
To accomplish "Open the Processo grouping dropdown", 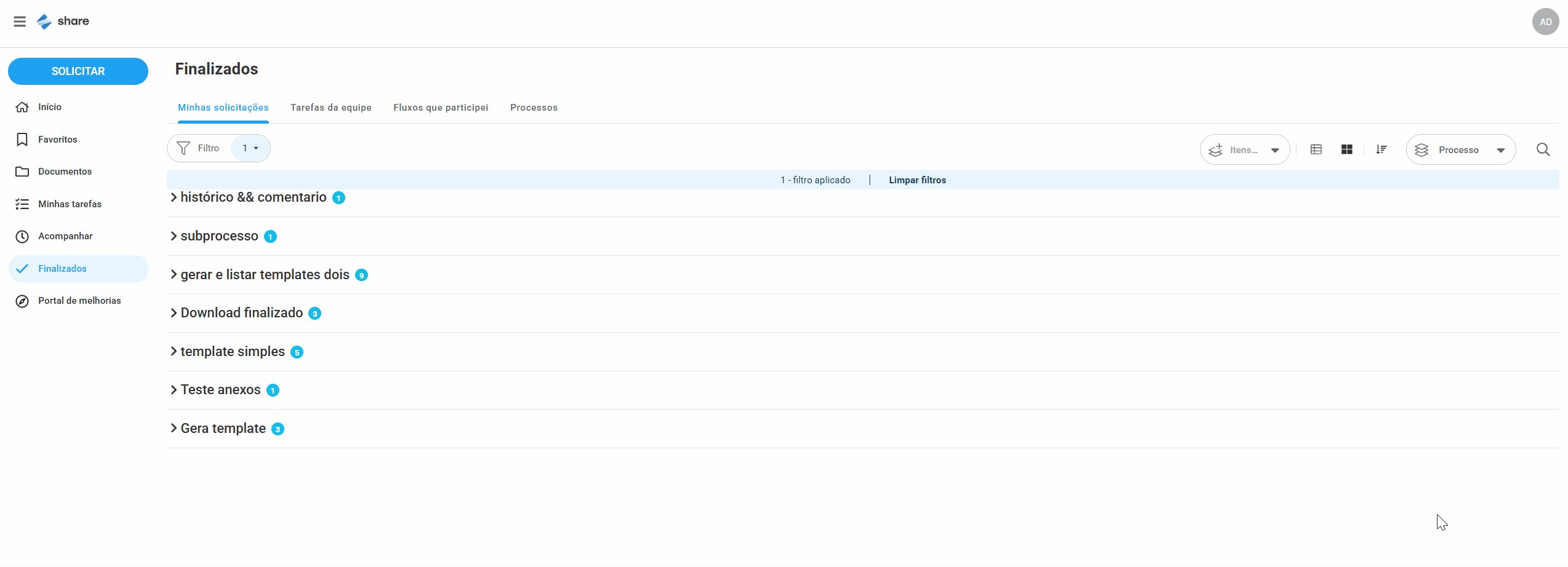I will (x=1460, y=149).
